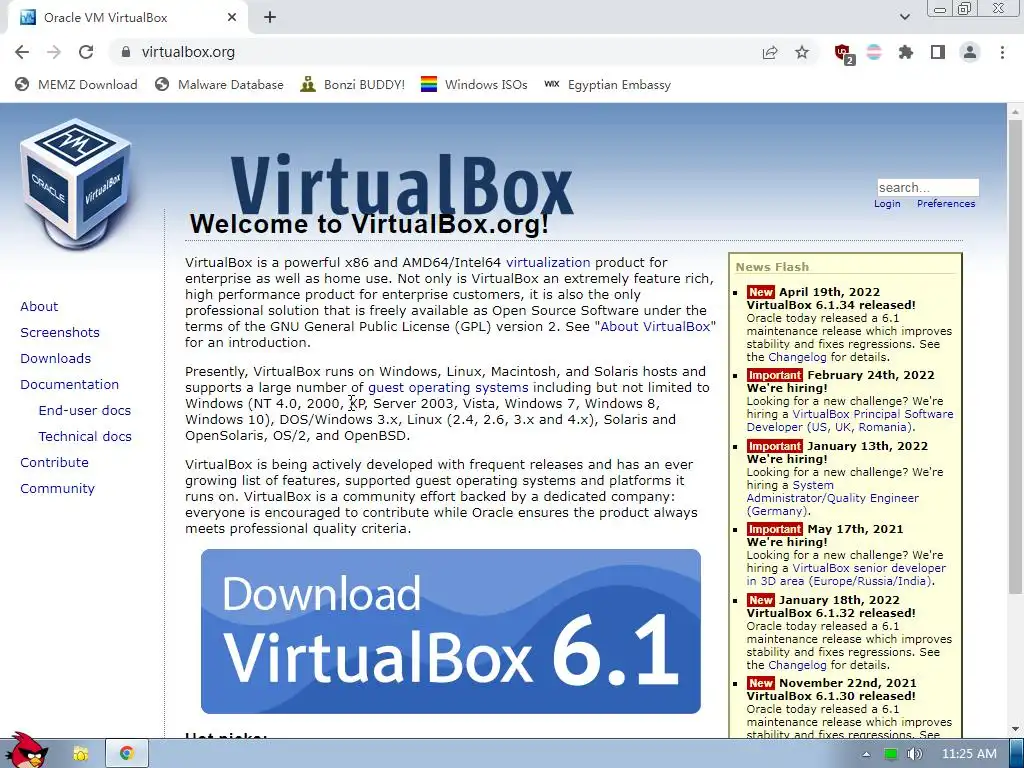Open the Chrome profile avatar
Screen dimensions: 1024x768
970,52
